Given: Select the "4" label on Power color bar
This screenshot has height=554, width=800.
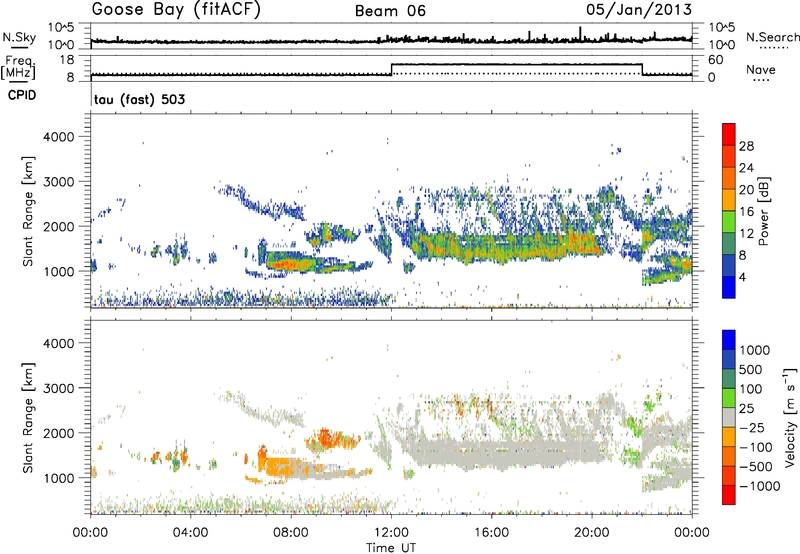Looking at the screenshot, I should (743, 277).
